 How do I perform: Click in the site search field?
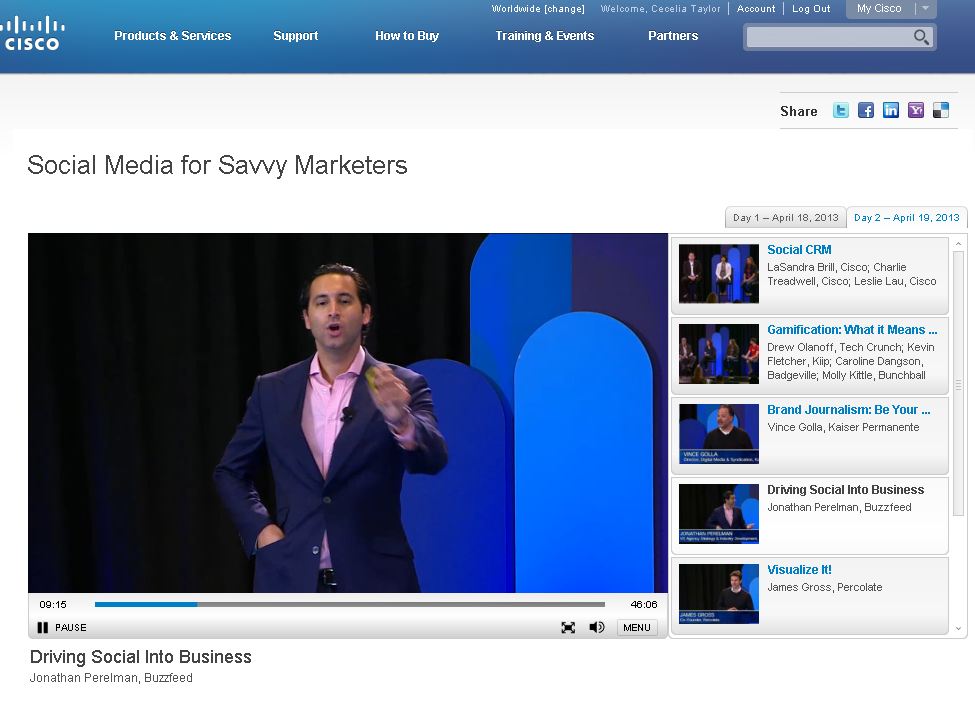point(828,37)
